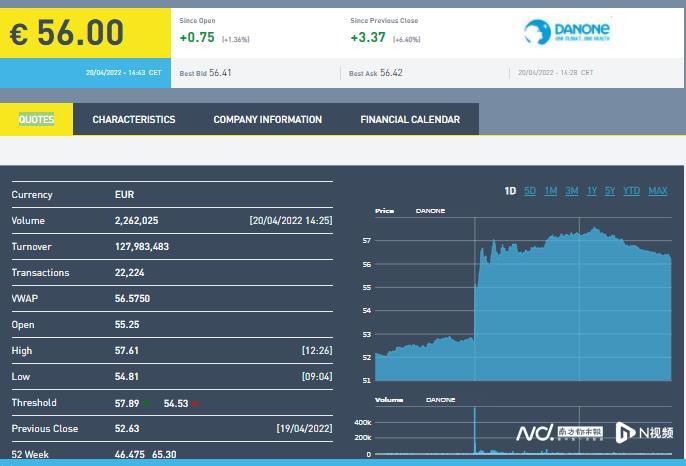Go to the Financial Calendar tab

coord(410,119)
